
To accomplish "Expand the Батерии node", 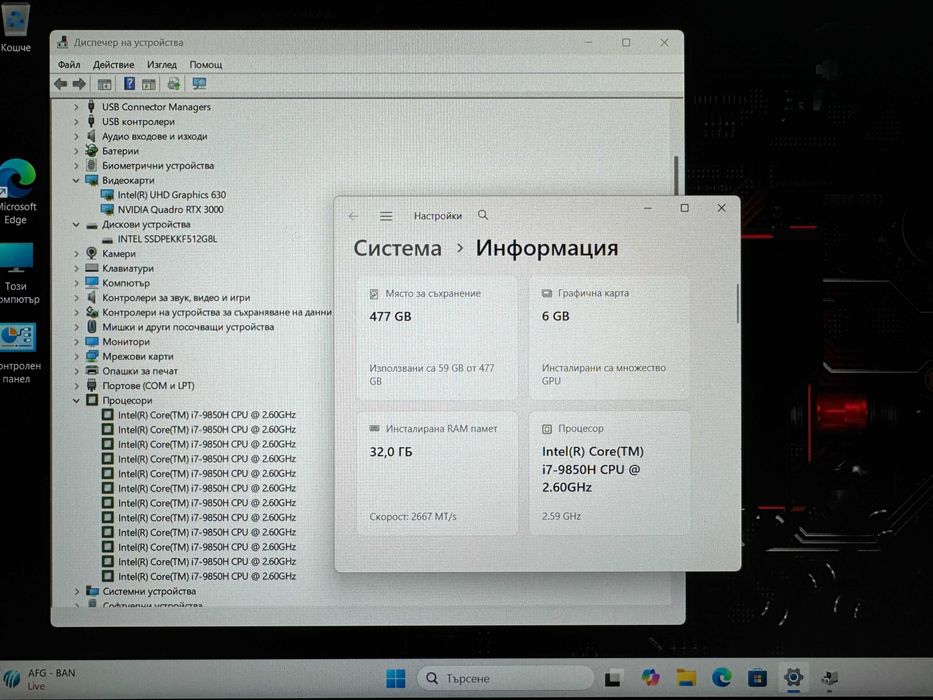I will [76, 151].
